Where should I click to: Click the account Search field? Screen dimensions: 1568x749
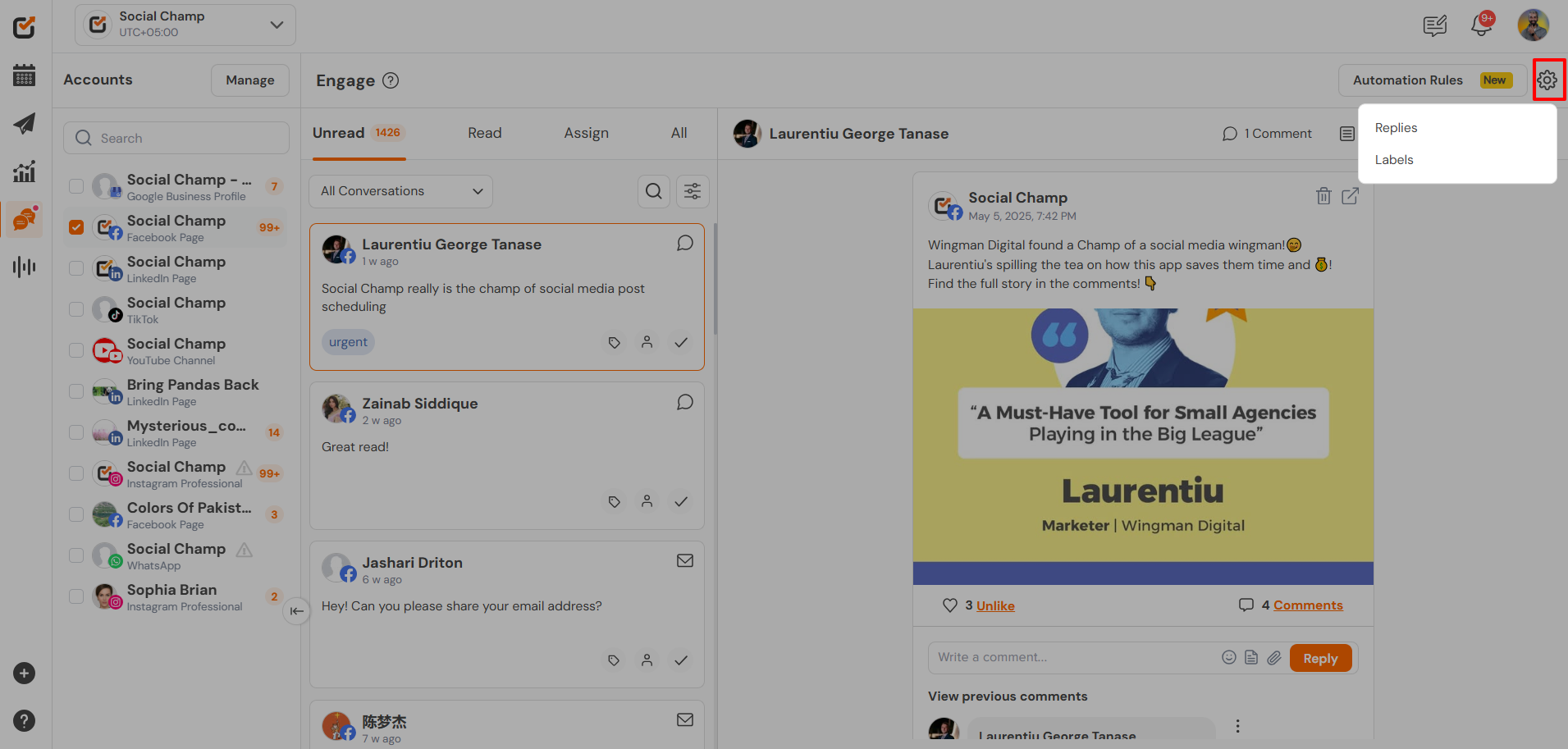[x=176, y=138]
